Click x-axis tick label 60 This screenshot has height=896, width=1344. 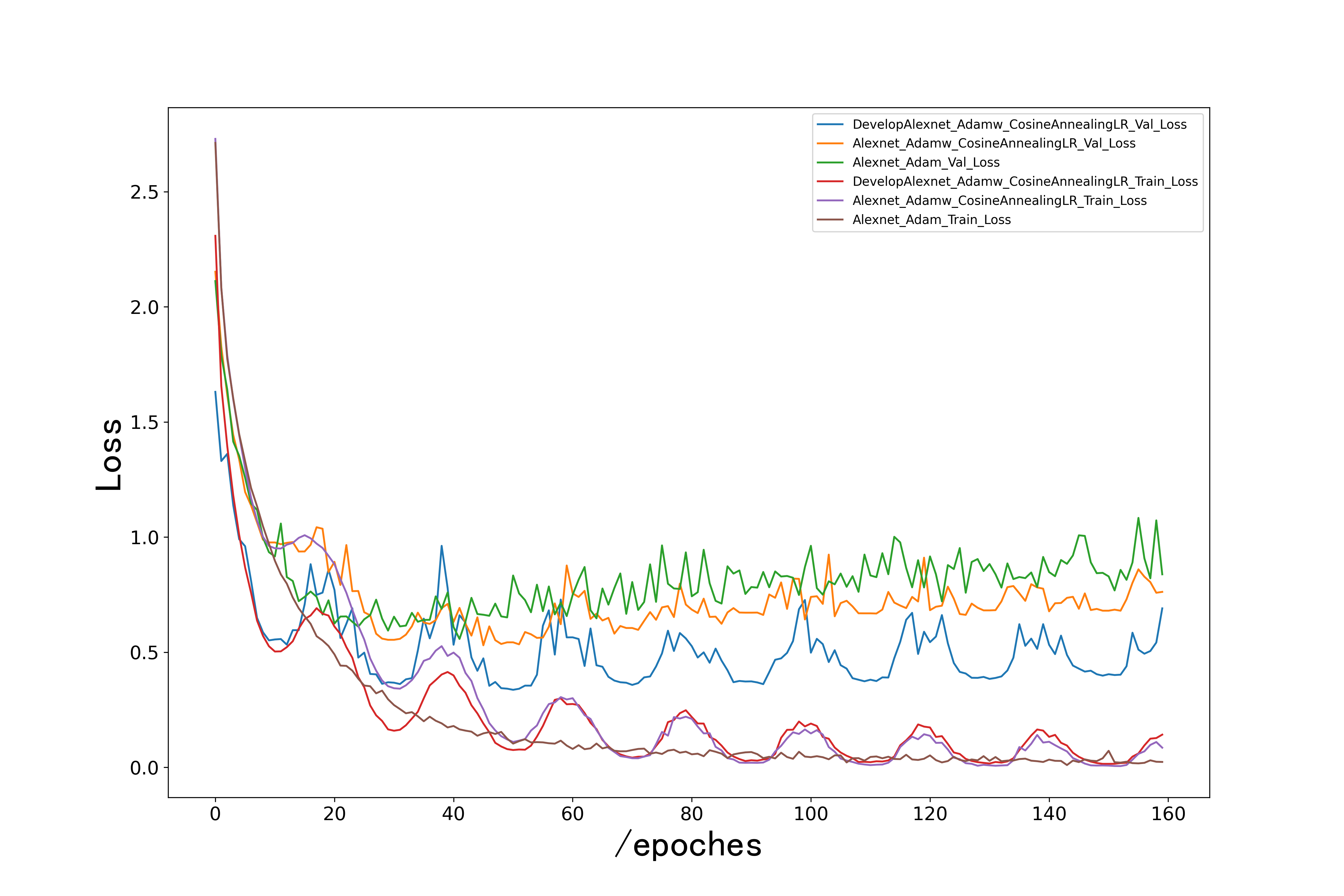573,814
